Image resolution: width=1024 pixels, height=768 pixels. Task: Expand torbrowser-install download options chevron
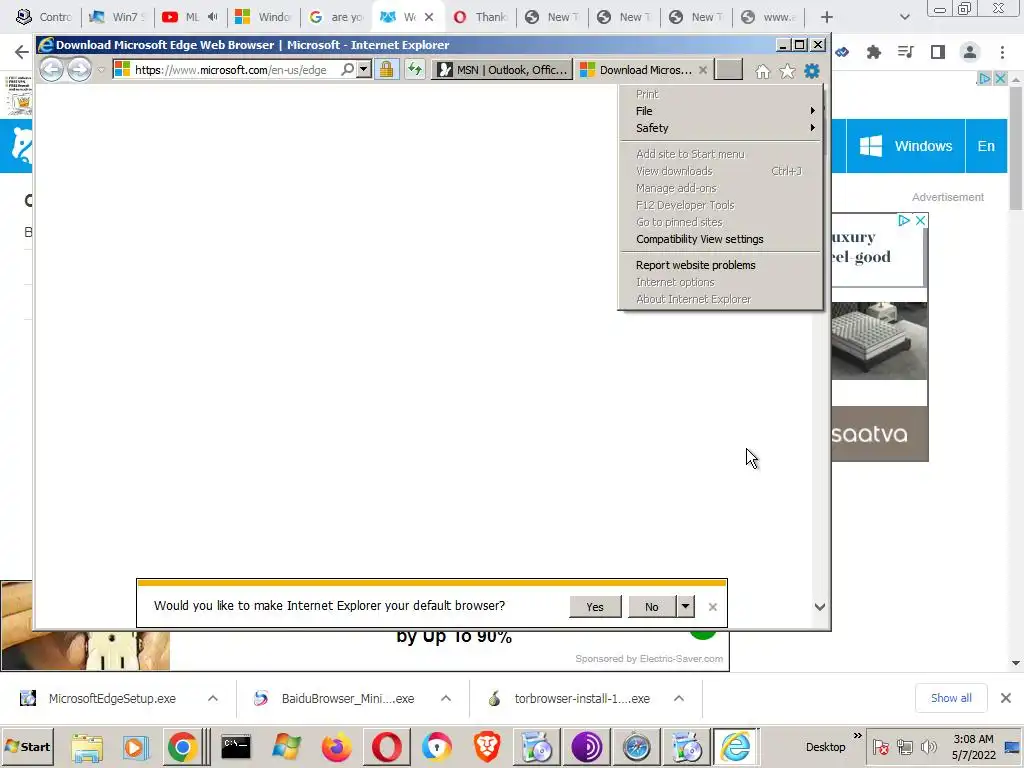click(x=679, y=699)
